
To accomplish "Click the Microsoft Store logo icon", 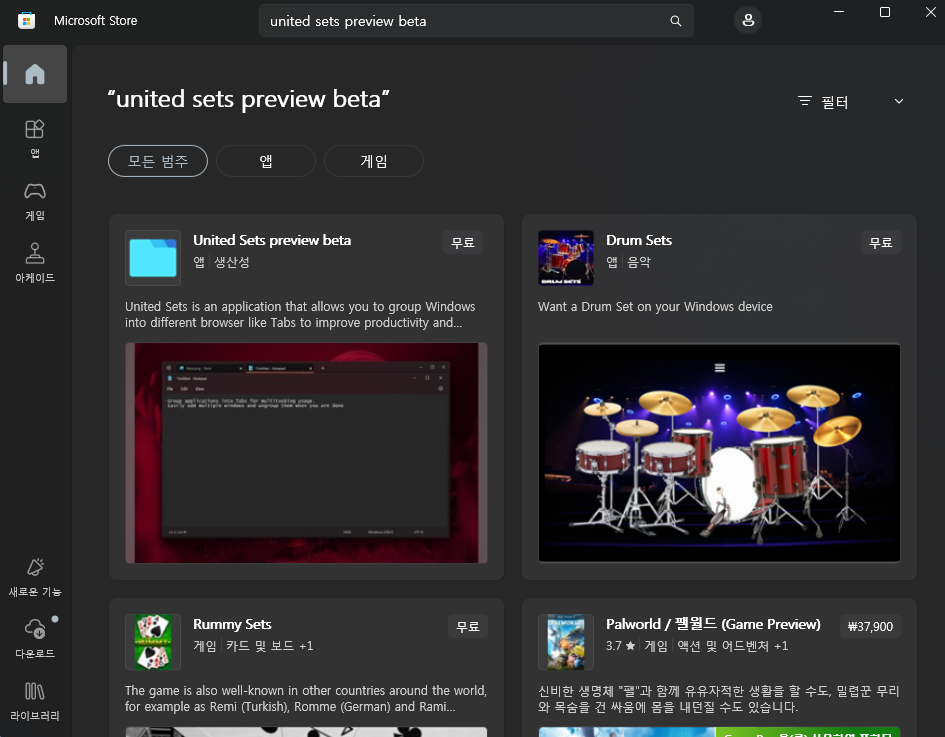I will 27,20.
